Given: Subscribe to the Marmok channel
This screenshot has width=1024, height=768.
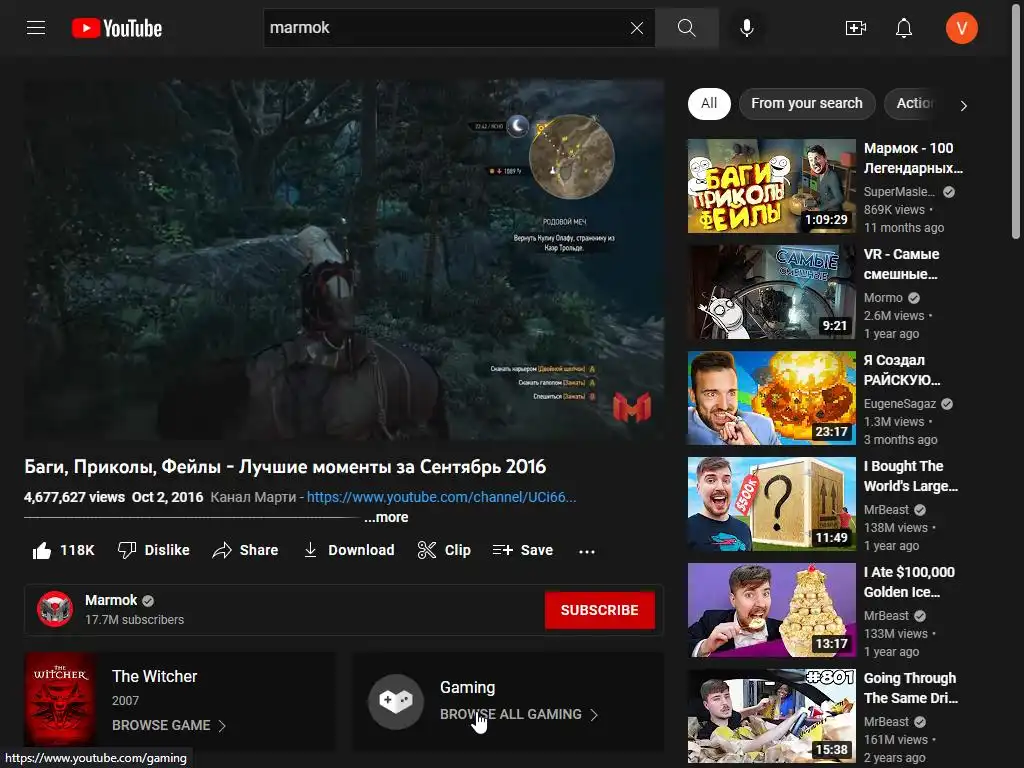Looking at the screenshot, I should (x=600, y=610).
